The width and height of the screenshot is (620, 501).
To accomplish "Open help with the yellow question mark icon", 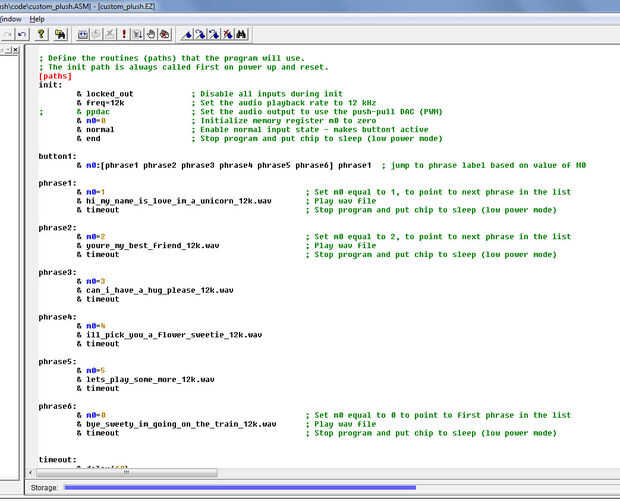I will (x=41, y=35).
